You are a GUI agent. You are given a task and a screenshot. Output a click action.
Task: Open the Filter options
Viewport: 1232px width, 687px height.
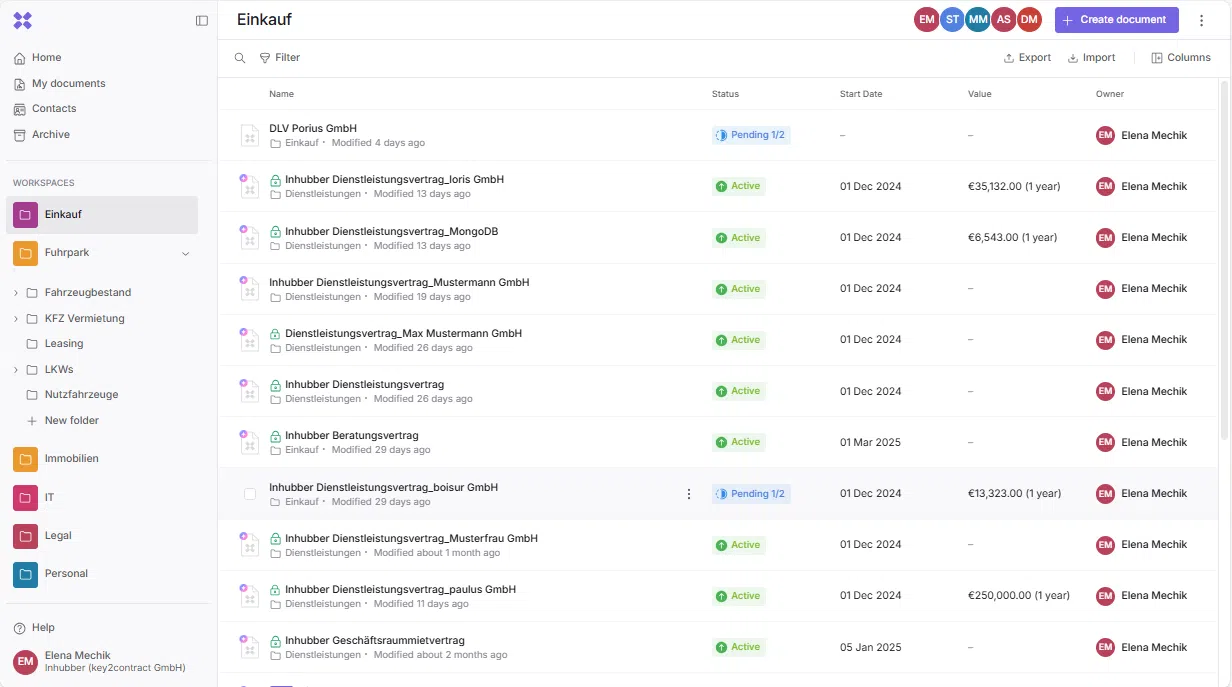[279, 58]
